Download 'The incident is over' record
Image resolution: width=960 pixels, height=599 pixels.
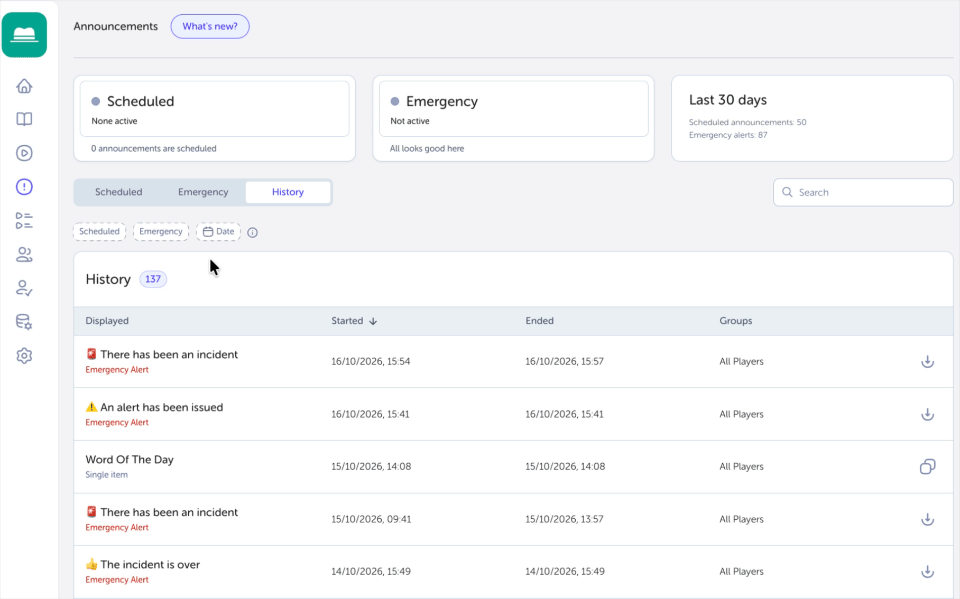928,571
